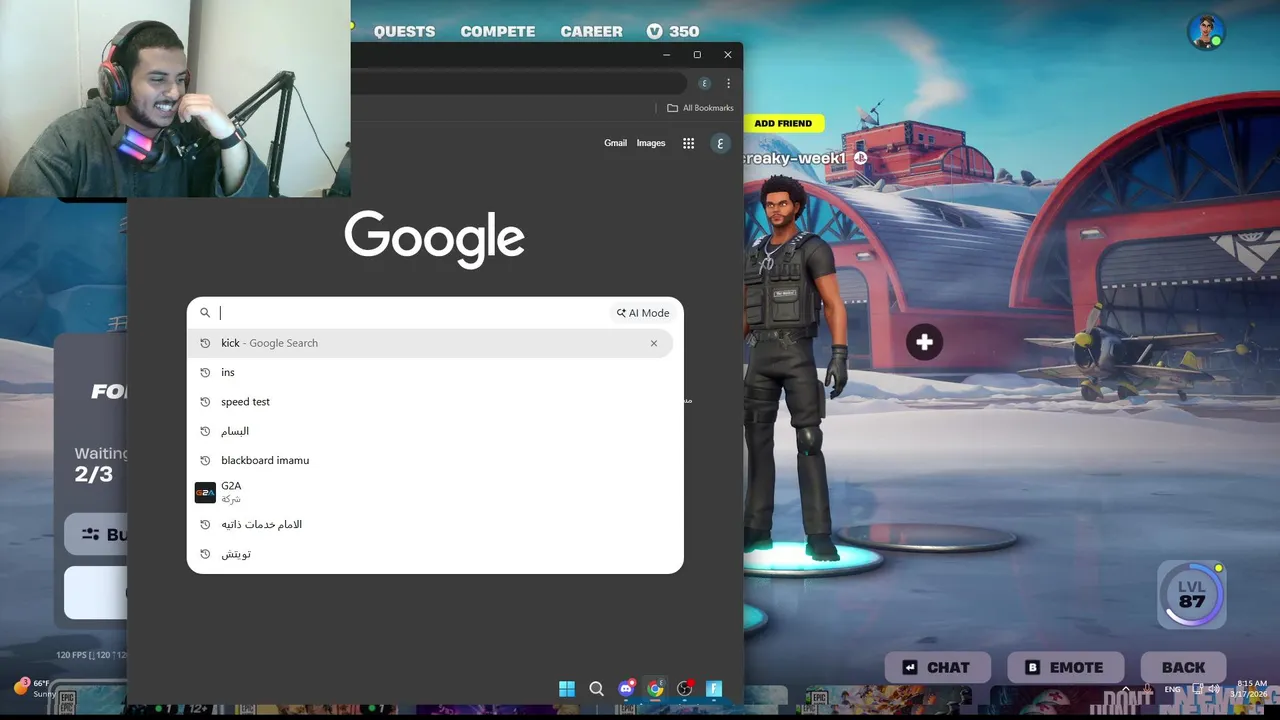Viewport: 1280px width, 720px height.
Task: Open the Fortnite player profile avatar
Action: (x=1206, y=31)
